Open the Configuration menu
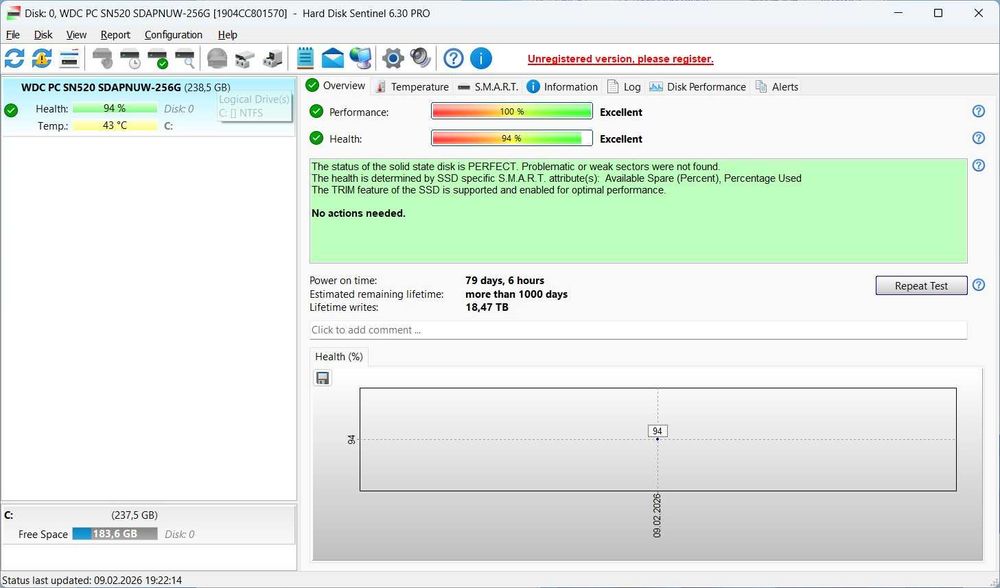1000x588 pixels. tap(173, 34)
